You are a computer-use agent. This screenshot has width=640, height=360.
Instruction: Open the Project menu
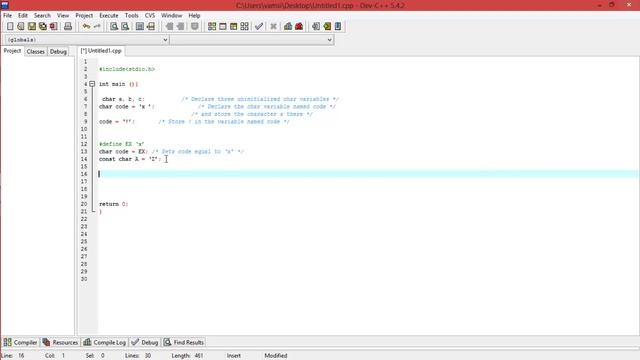84,16
